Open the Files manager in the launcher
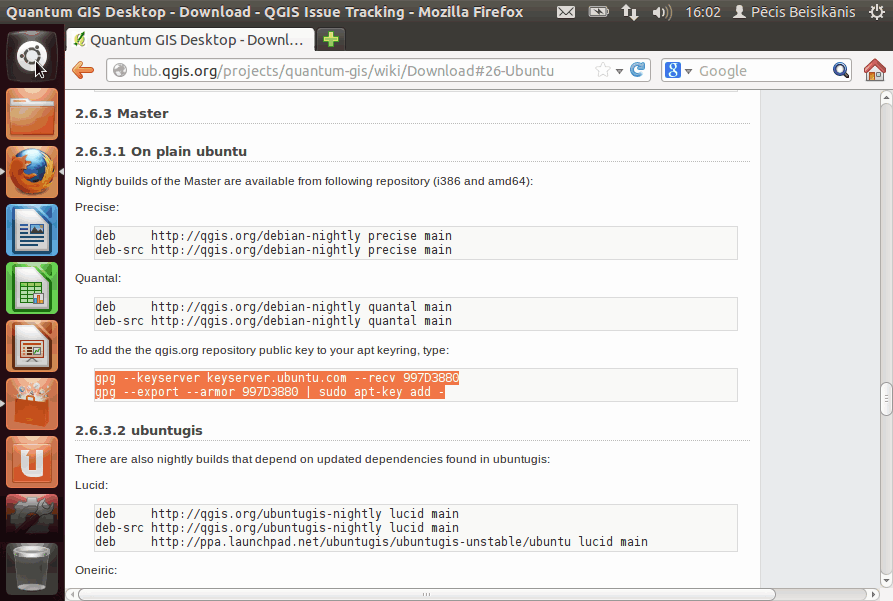 point(32,114)
